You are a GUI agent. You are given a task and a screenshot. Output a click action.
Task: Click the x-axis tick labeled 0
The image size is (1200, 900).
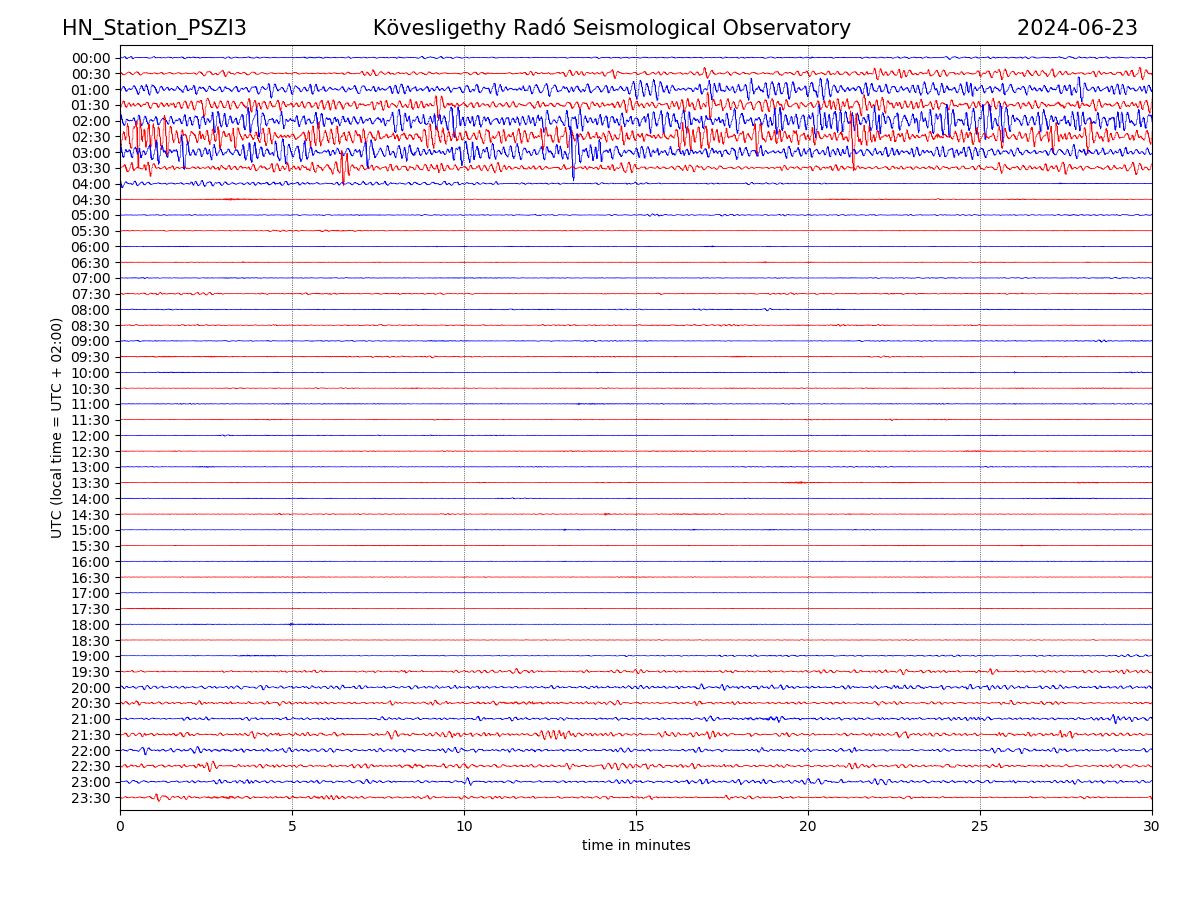click(x=120, y=826)
